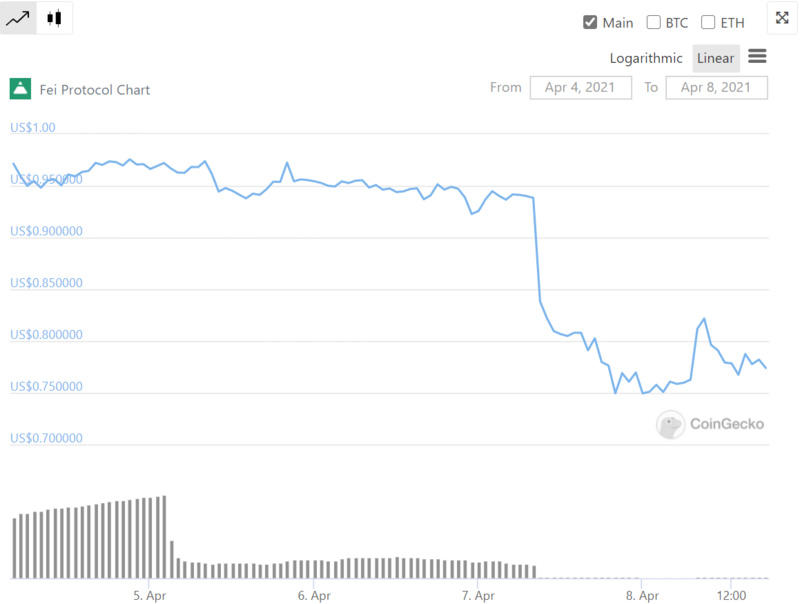Switch to line chart view icon
The height and width of the screenshot is (604, 800).
[x=18, y=18]
